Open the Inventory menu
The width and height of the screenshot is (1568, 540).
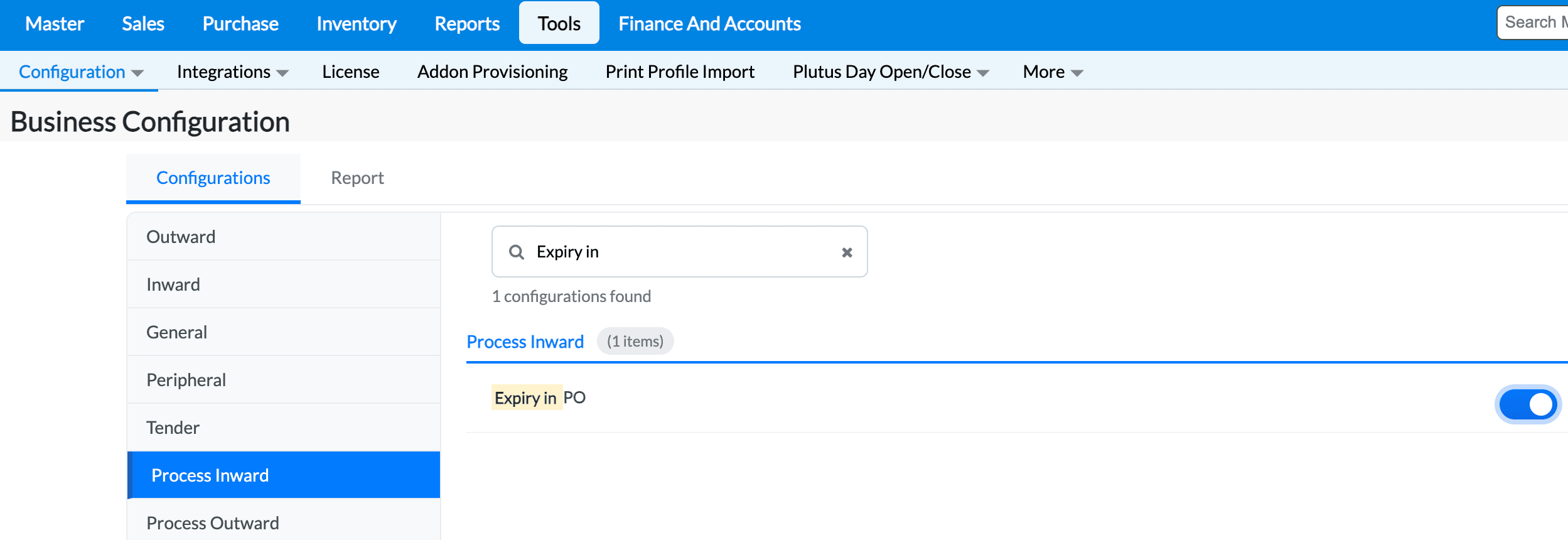(x=357, y=24)
